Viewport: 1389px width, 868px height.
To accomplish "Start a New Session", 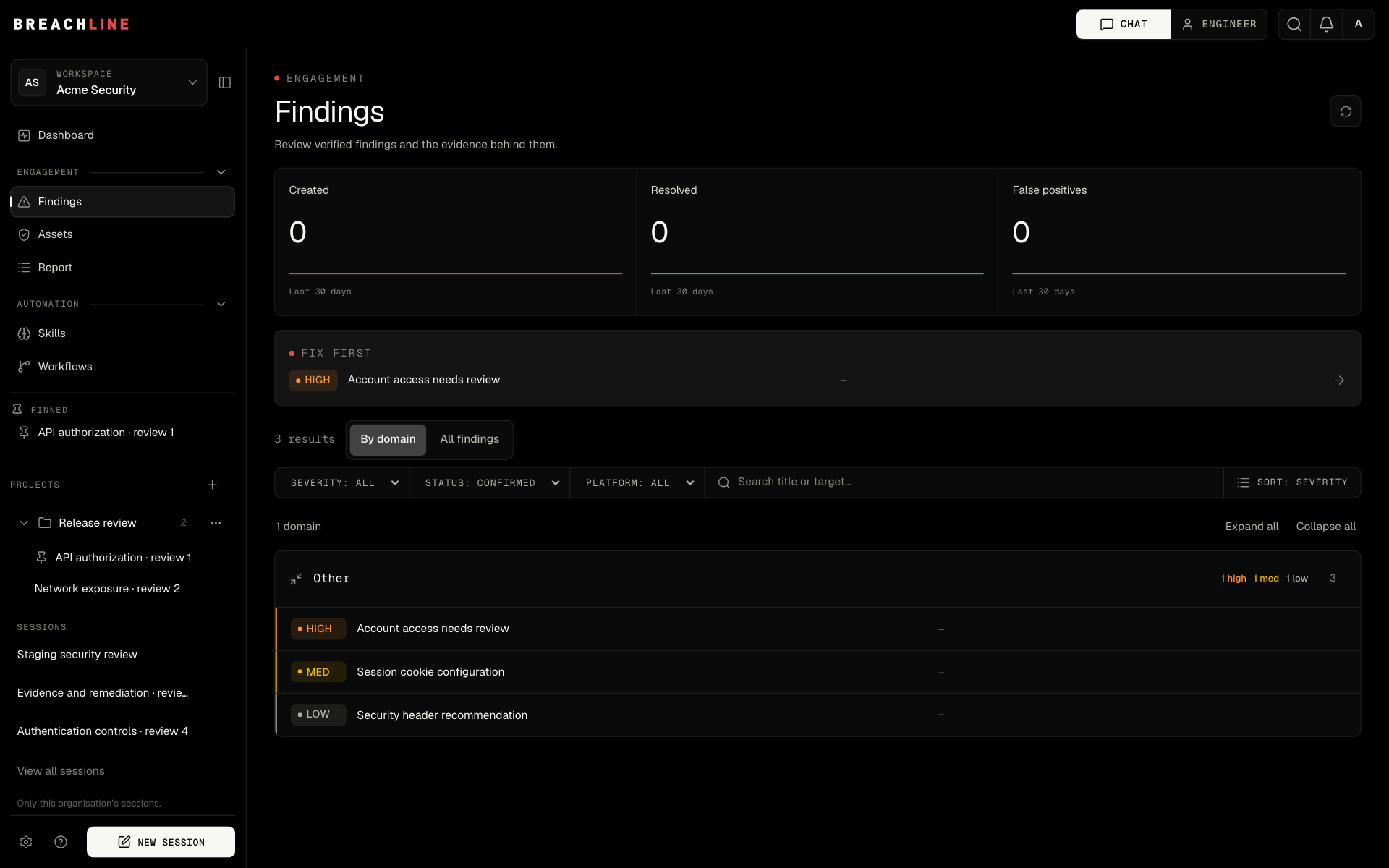I will click(x=161, y=842).
